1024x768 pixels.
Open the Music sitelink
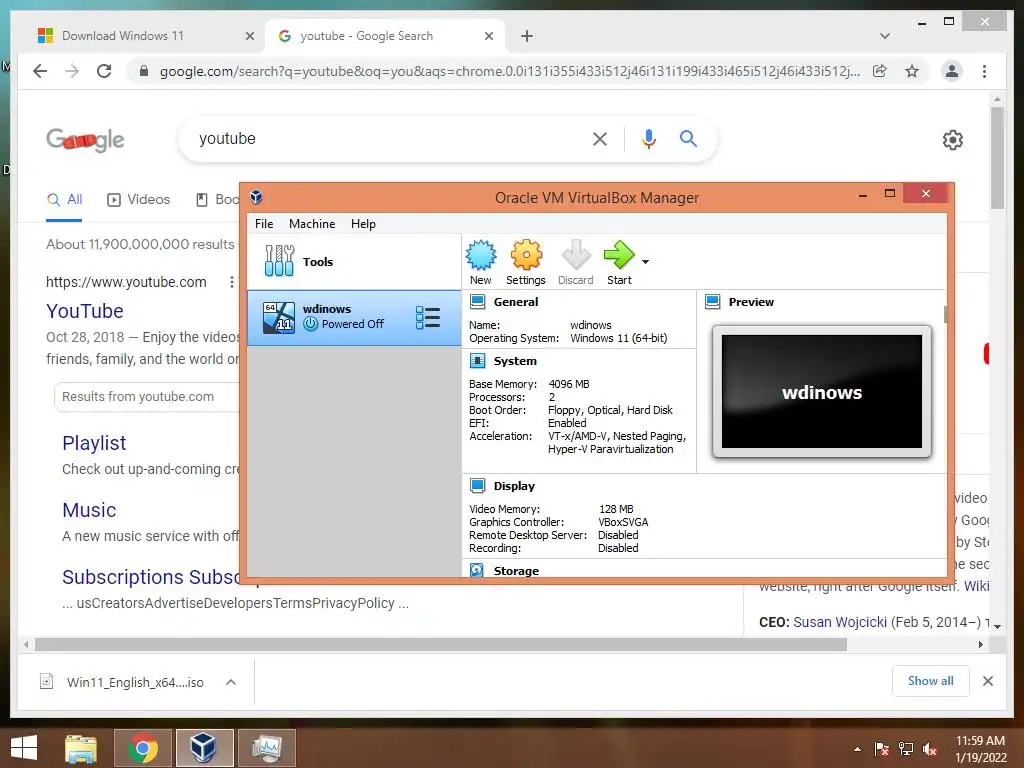pyautogui.click(x=89, y=510)
